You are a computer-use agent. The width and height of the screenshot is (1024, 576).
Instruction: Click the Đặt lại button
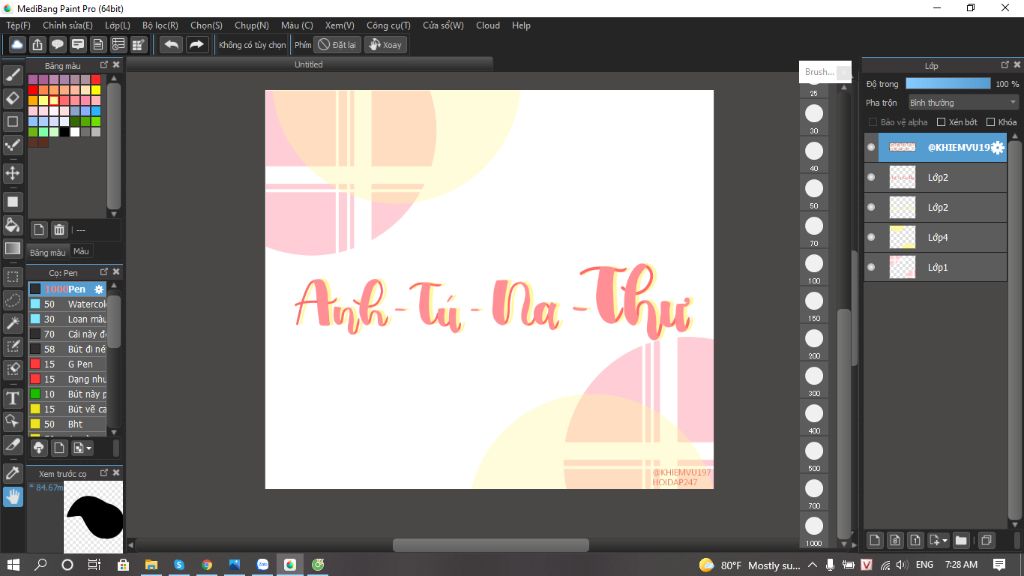[x=337, y=44]
